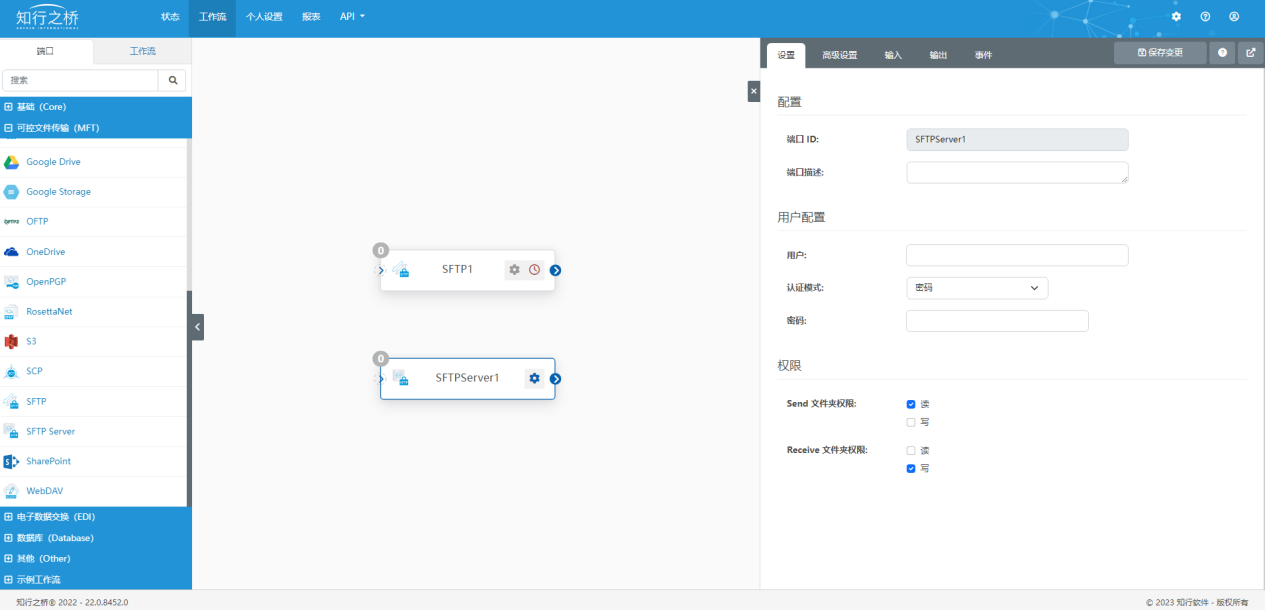This screenshot has width=1265, height=610.
Task: Click the RosettaNet connector icon
Action: click(12, 312)
